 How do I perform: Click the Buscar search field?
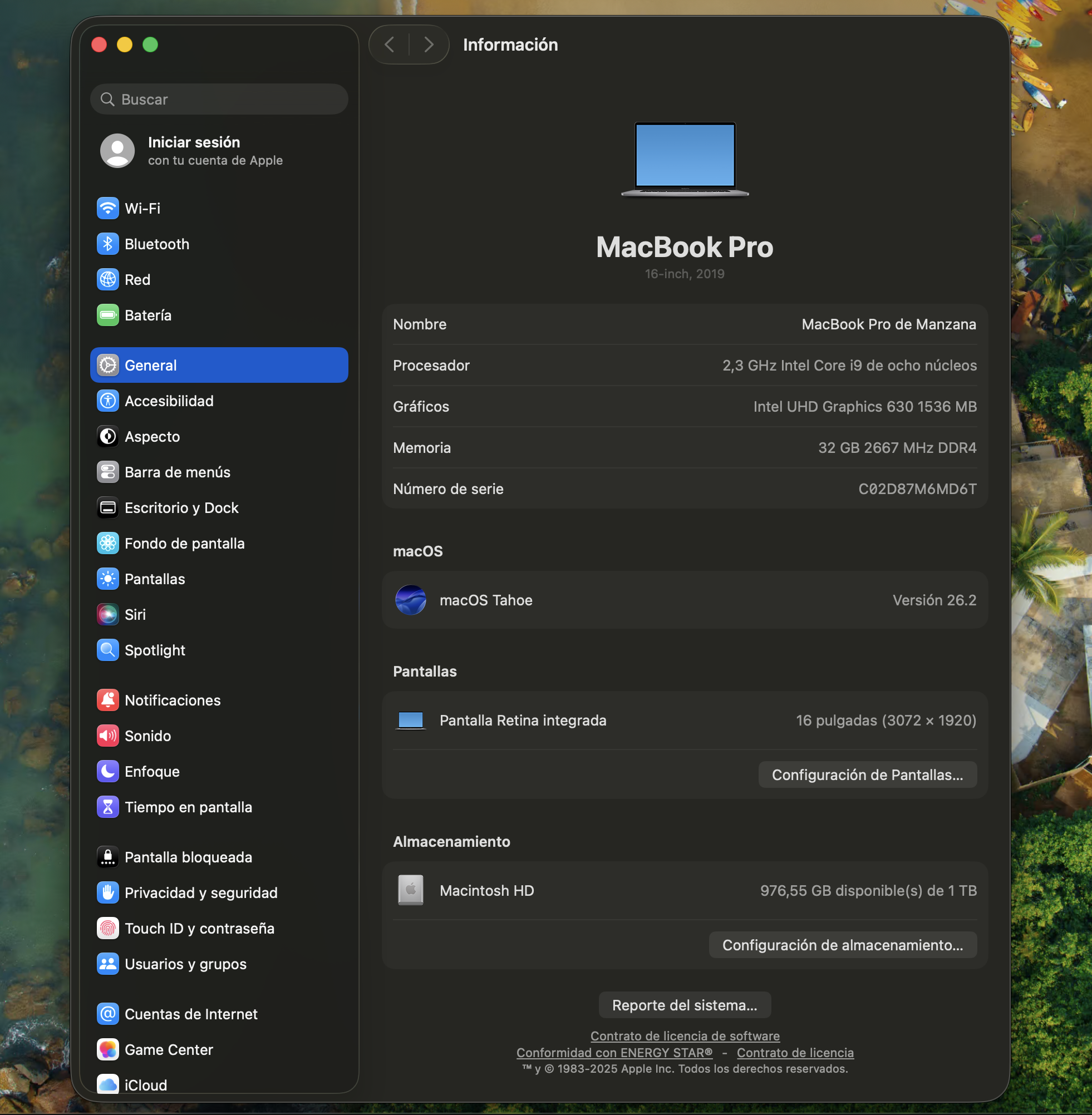pyautogui.click(x=219, y=99)
